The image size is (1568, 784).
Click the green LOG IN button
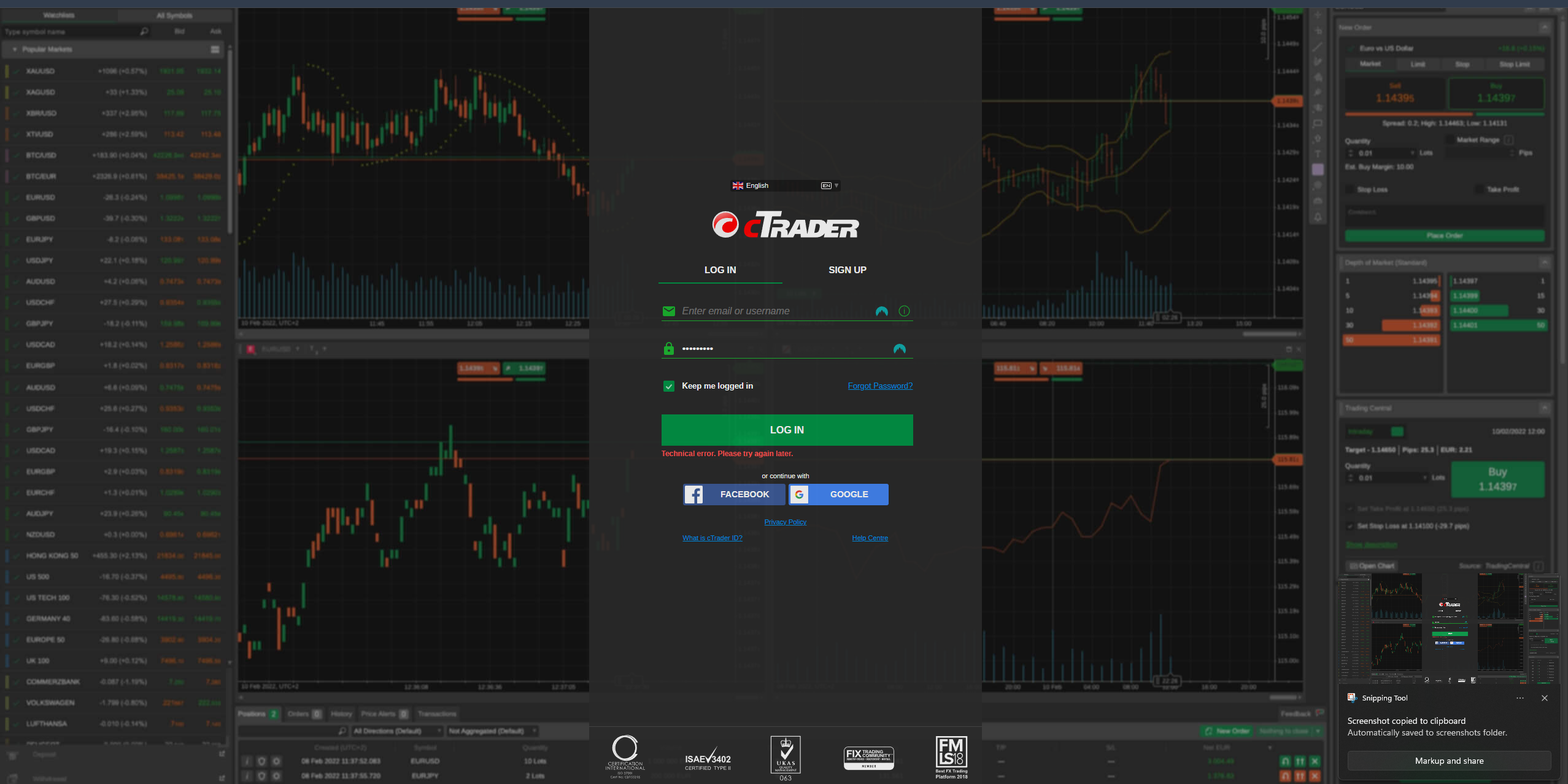coord(787,430)
